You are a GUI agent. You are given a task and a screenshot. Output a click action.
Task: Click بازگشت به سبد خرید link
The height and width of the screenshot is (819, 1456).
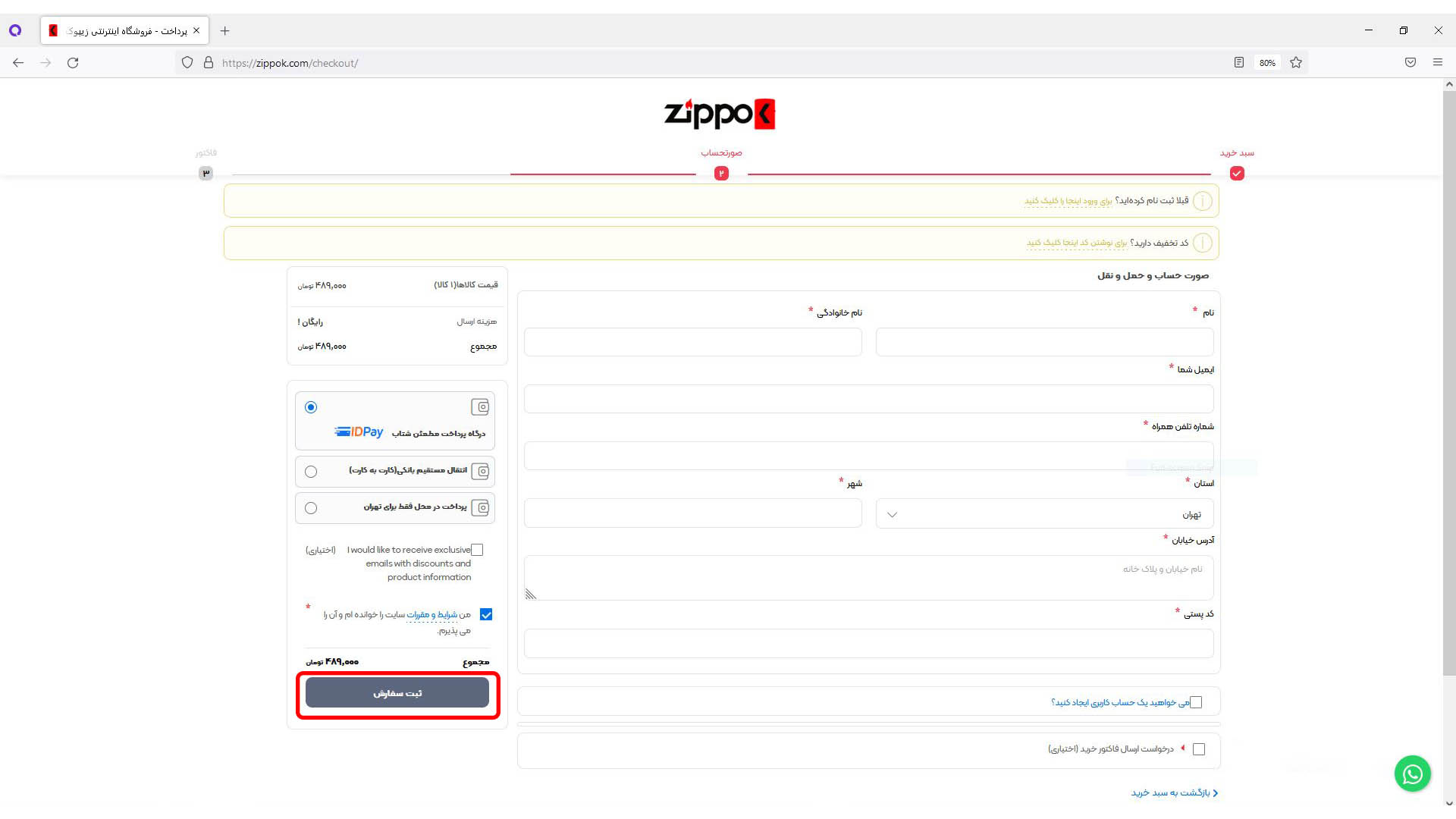[x=1174, y=792]
